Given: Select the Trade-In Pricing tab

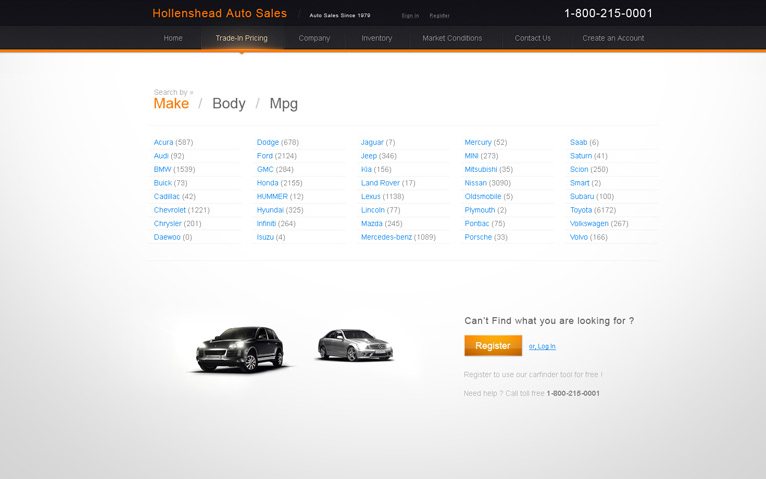Looking at the screenshot, I should (x=241, y=38).
